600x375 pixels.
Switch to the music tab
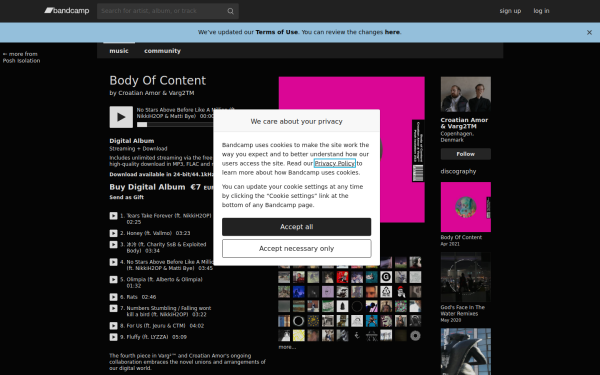click(x=119, y=51)
